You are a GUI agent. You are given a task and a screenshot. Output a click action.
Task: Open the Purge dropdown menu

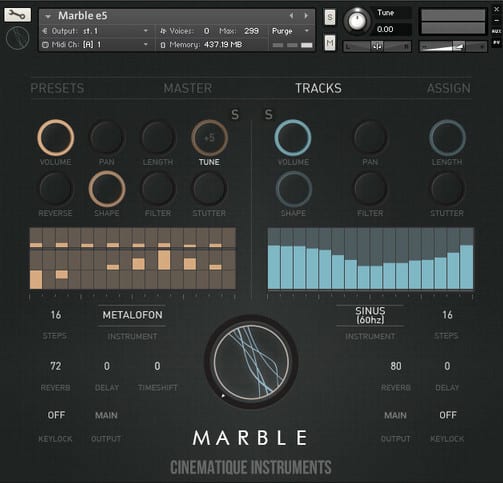[291, 31]
